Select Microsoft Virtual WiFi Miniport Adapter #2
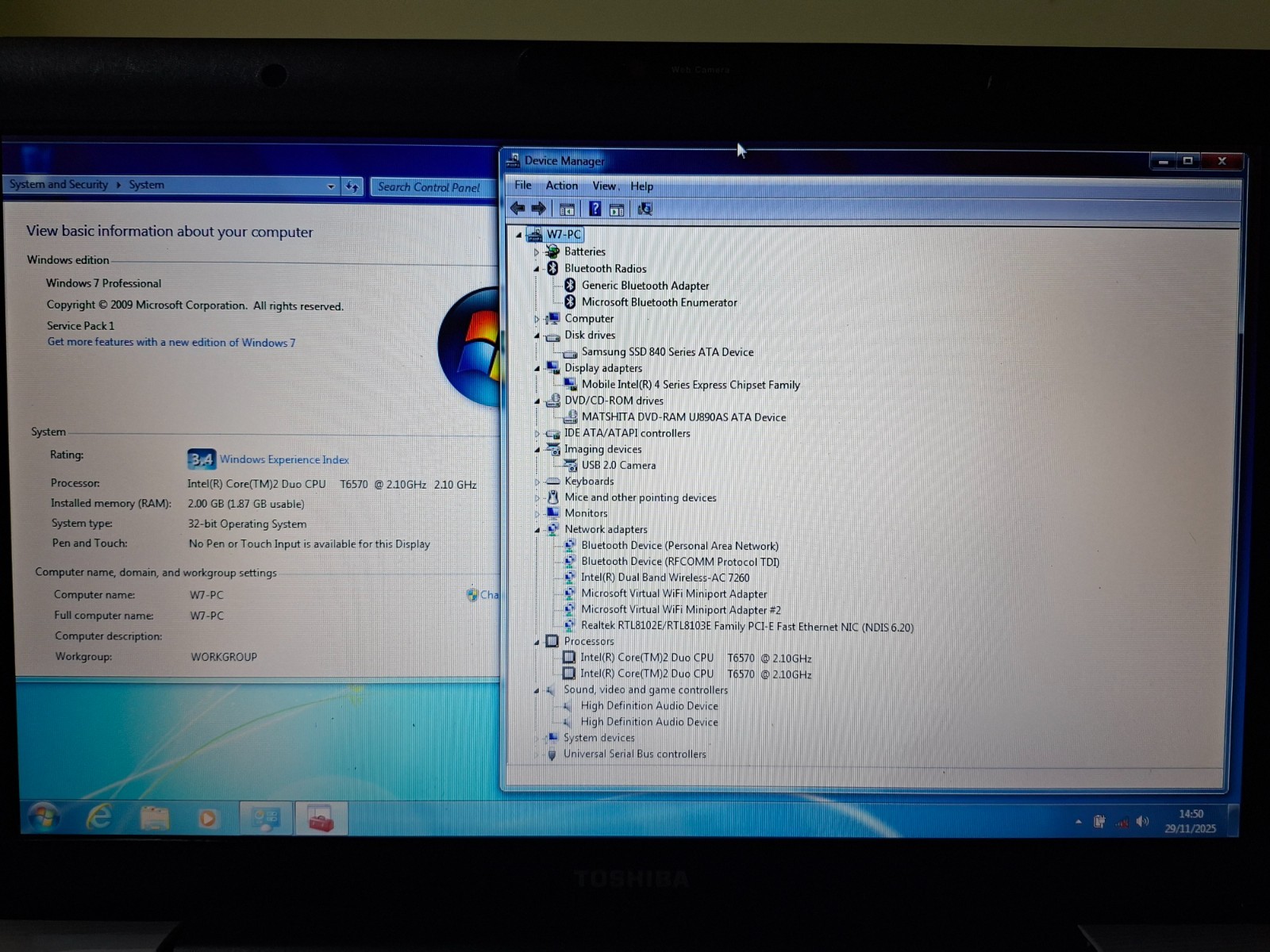This screenshot has height=952, width=1270. 681,610
